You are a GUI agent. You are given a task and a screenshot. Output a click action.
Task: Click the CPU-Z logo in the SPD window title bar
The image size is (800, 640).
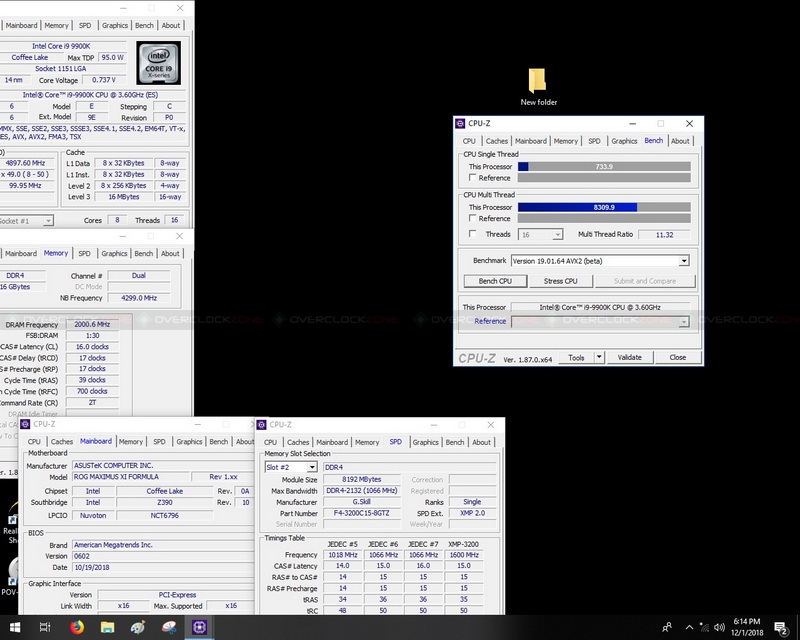262,425
